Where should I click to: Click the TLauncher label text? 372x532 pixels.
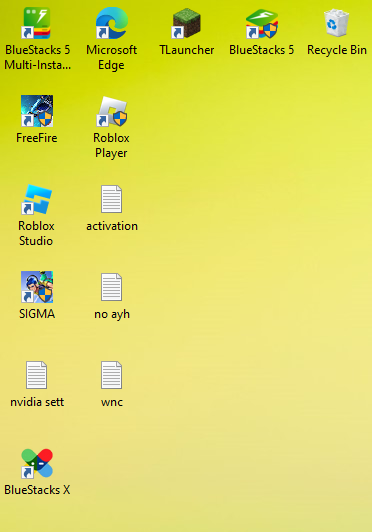click(x=187, y=50)
